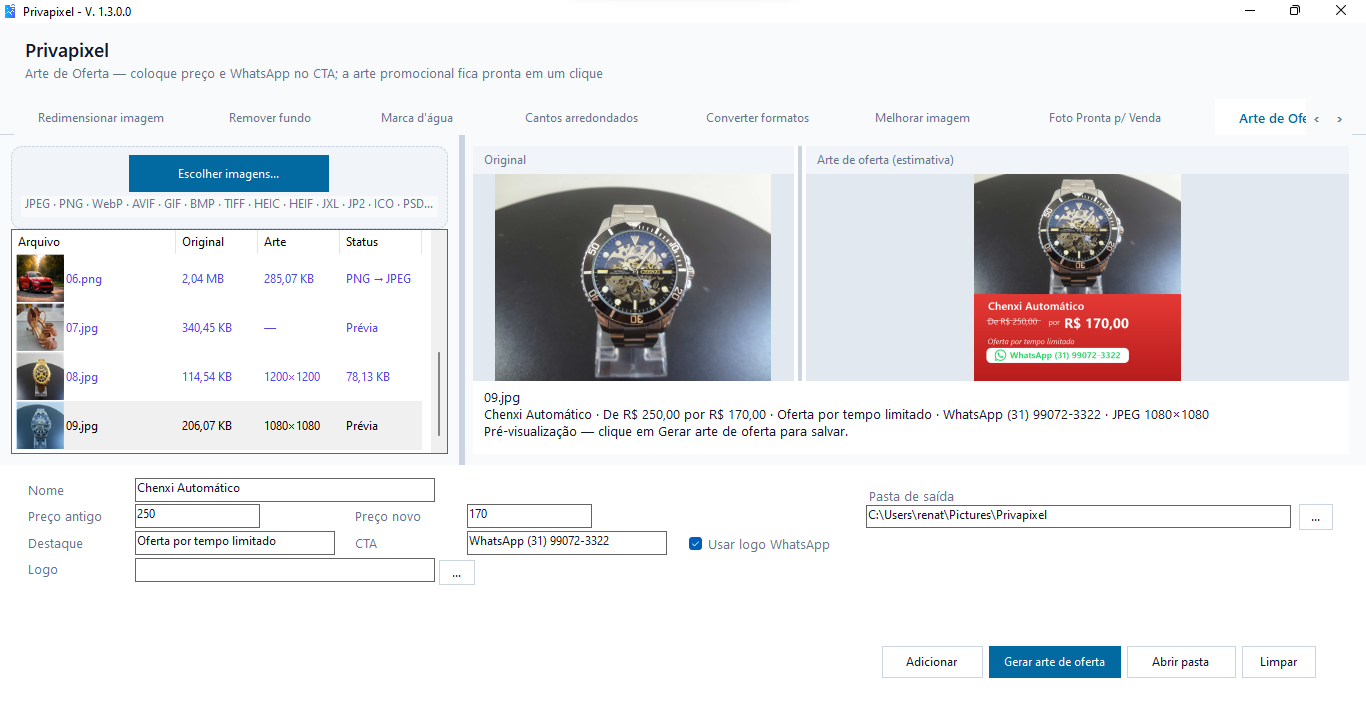Maximize or restore the Privapixel window
This screenshot has width=1366, height=718.
tap(1295, 11)
